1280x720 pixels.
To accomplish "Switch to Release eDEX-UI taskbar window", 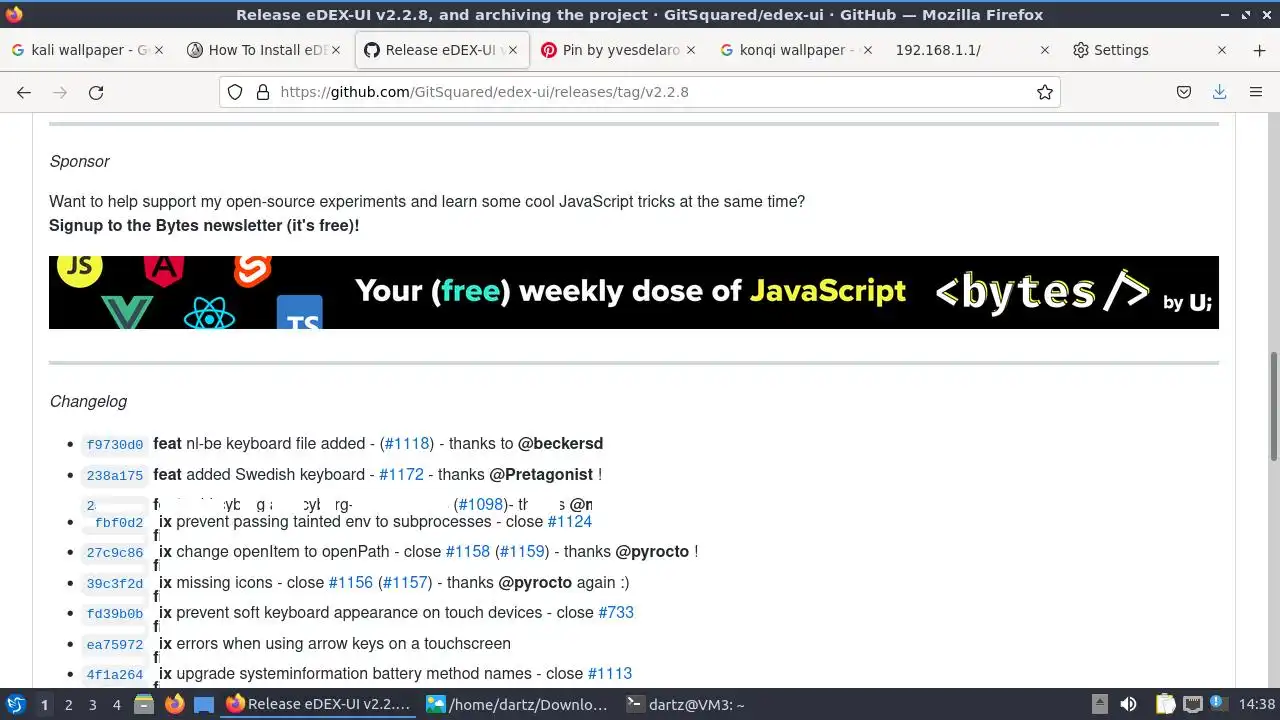I will pyautogui.click(x=319, y=704).
